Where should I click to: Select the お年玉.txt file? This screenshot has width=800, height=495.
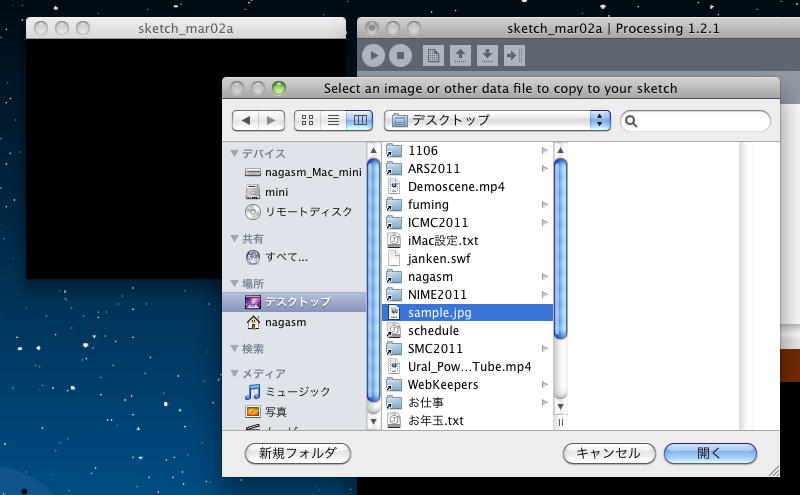point(467,420)
